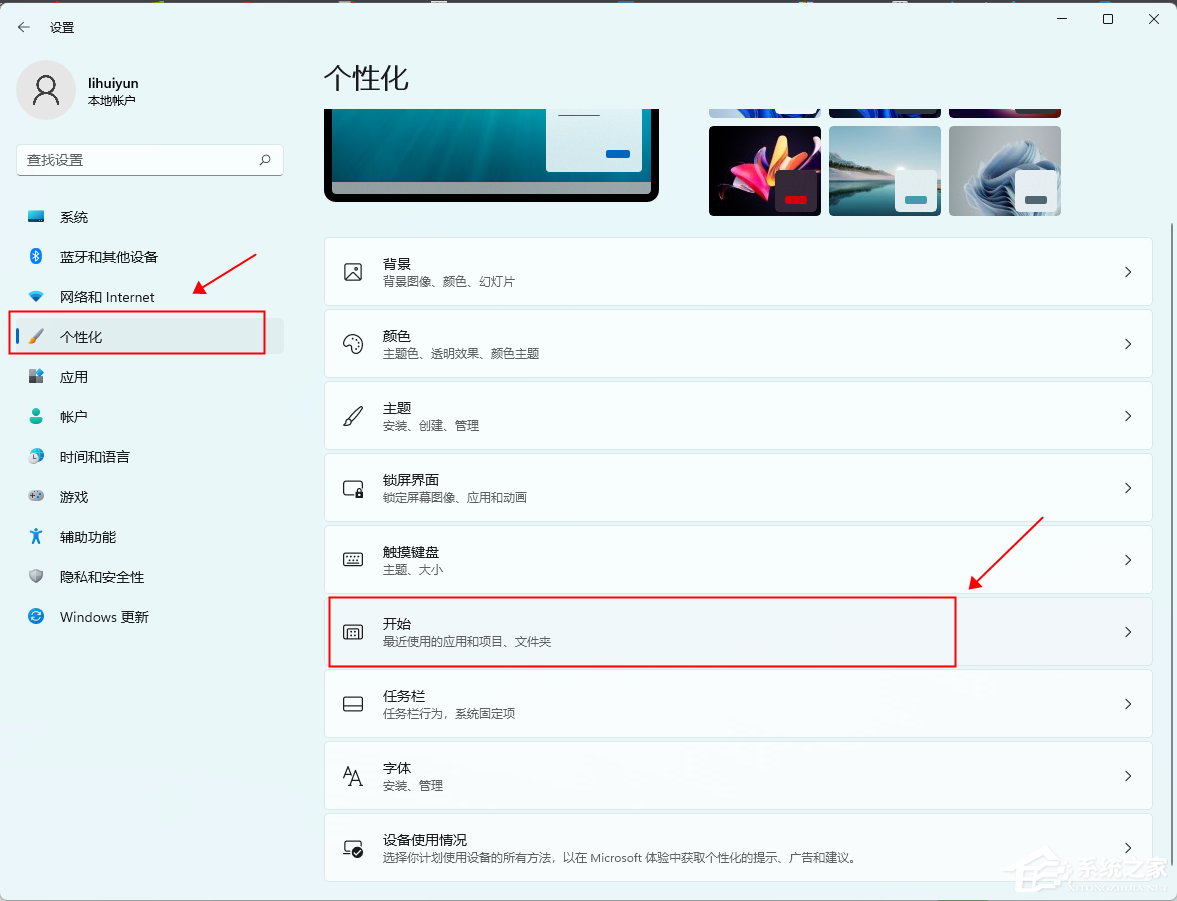Click the Windows 更新 refresh icon
This screenshot has height=901, width=1177.
[x=36, y=616]
